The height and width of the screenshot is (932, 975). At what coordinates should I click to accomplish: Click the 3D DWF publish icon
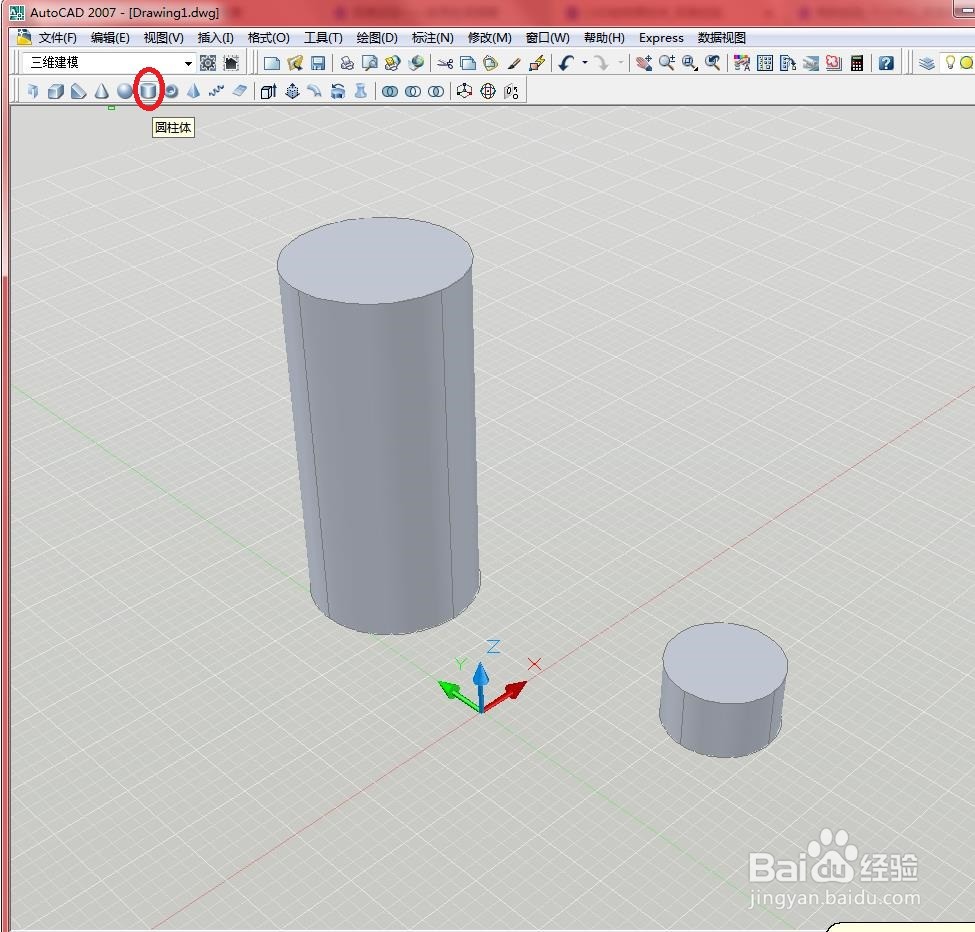tap(416, 63)
